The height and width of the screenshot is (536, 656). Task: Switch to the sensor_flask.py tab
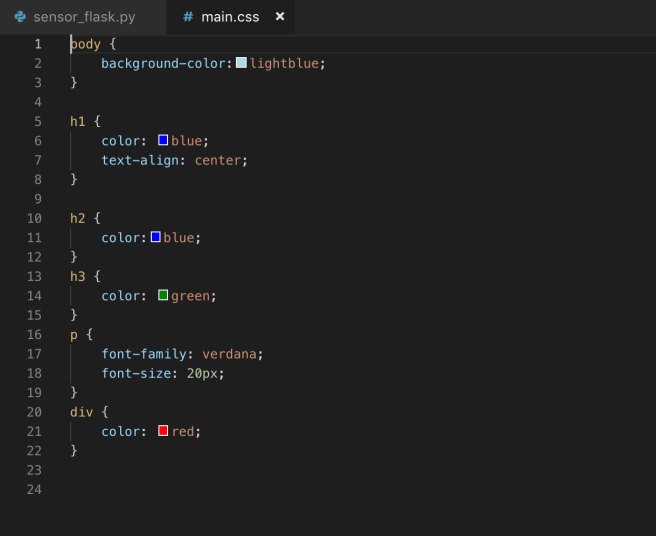tap(83, 17)
